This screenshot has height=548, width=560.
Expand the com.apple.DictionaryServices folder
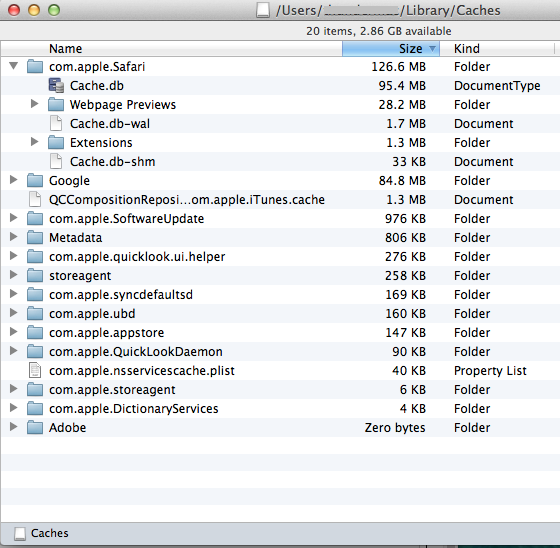(14, 407)
